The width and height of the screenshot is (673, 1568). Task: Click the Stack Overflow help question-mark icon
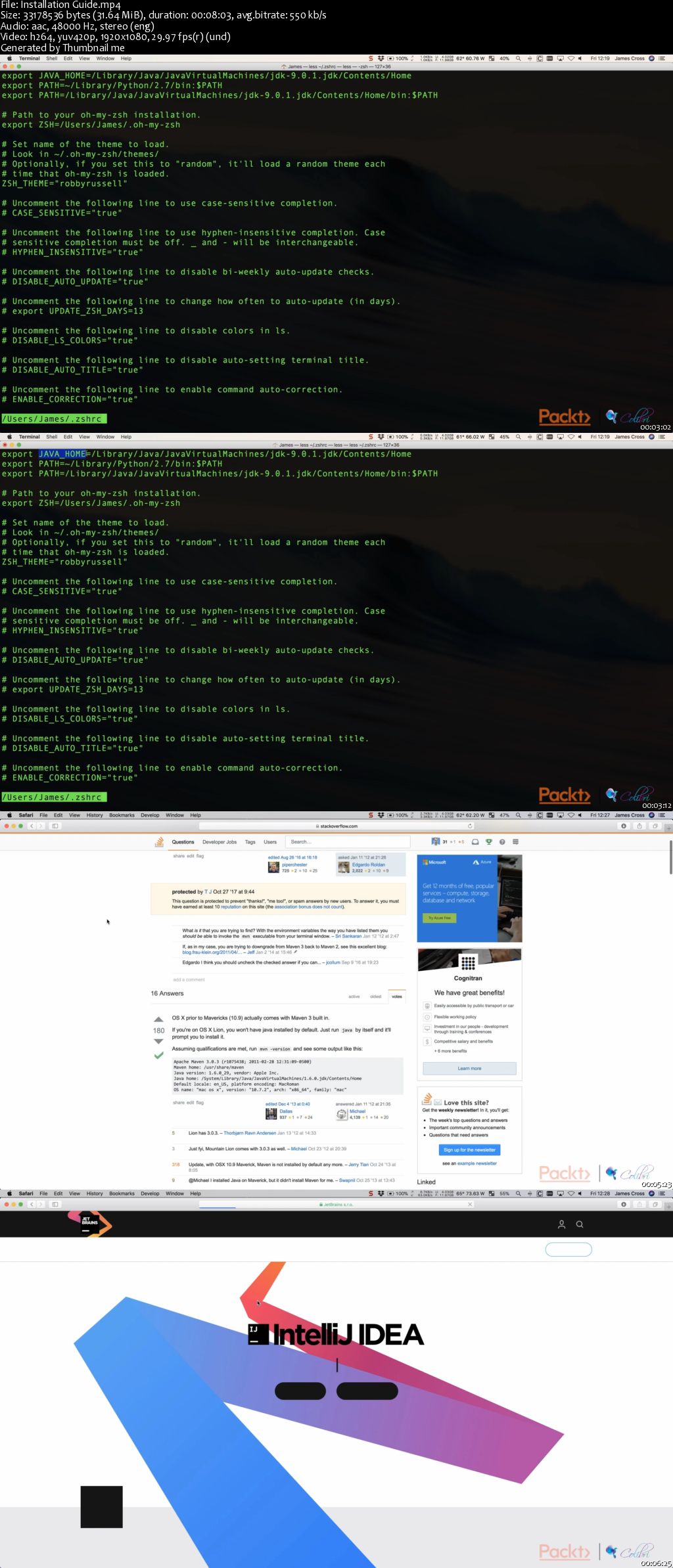(x=502, y=841)
